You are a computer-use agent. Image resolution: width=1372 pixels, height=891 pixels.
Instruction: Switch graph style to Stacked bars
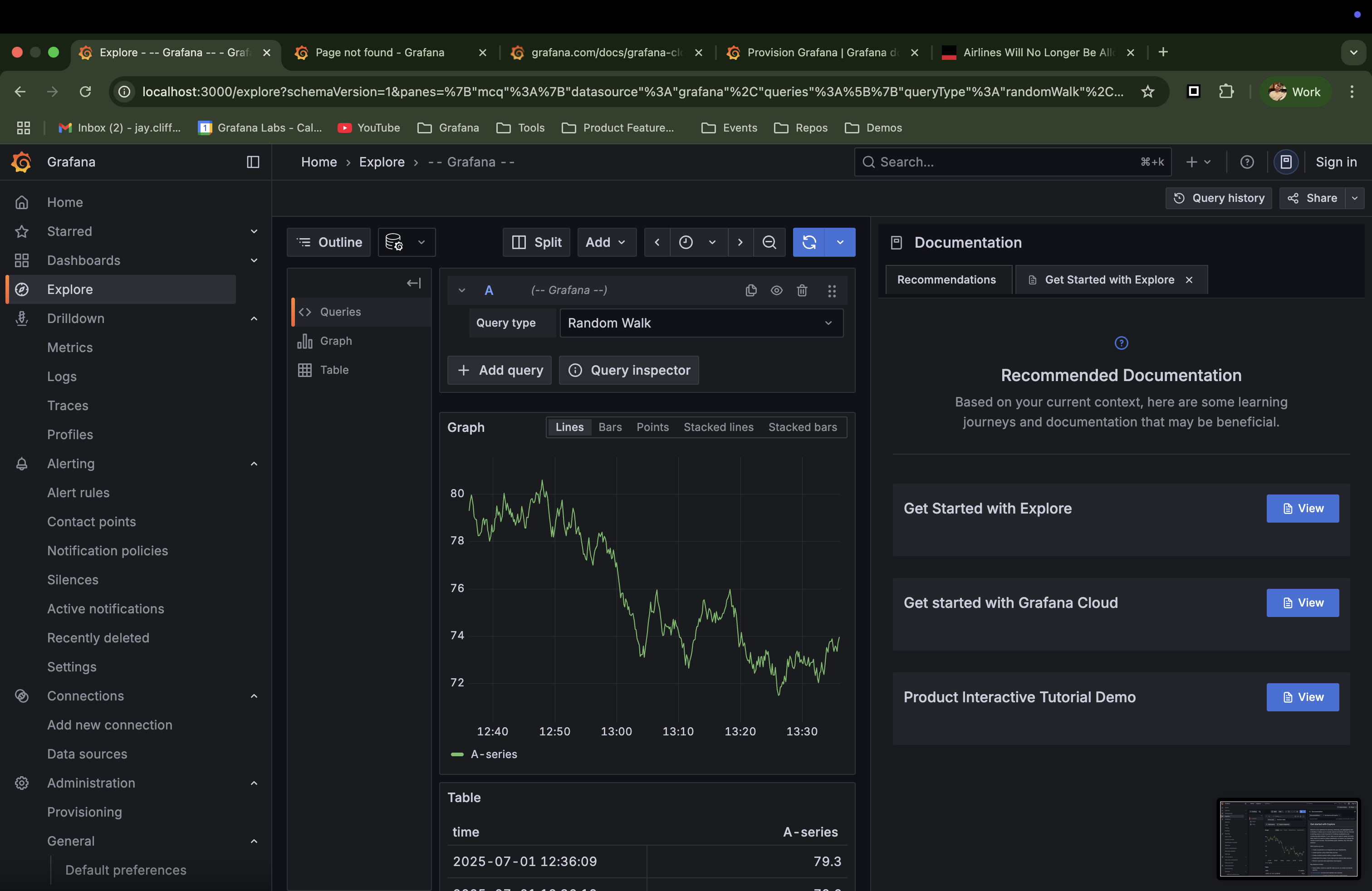click(803, 427)
